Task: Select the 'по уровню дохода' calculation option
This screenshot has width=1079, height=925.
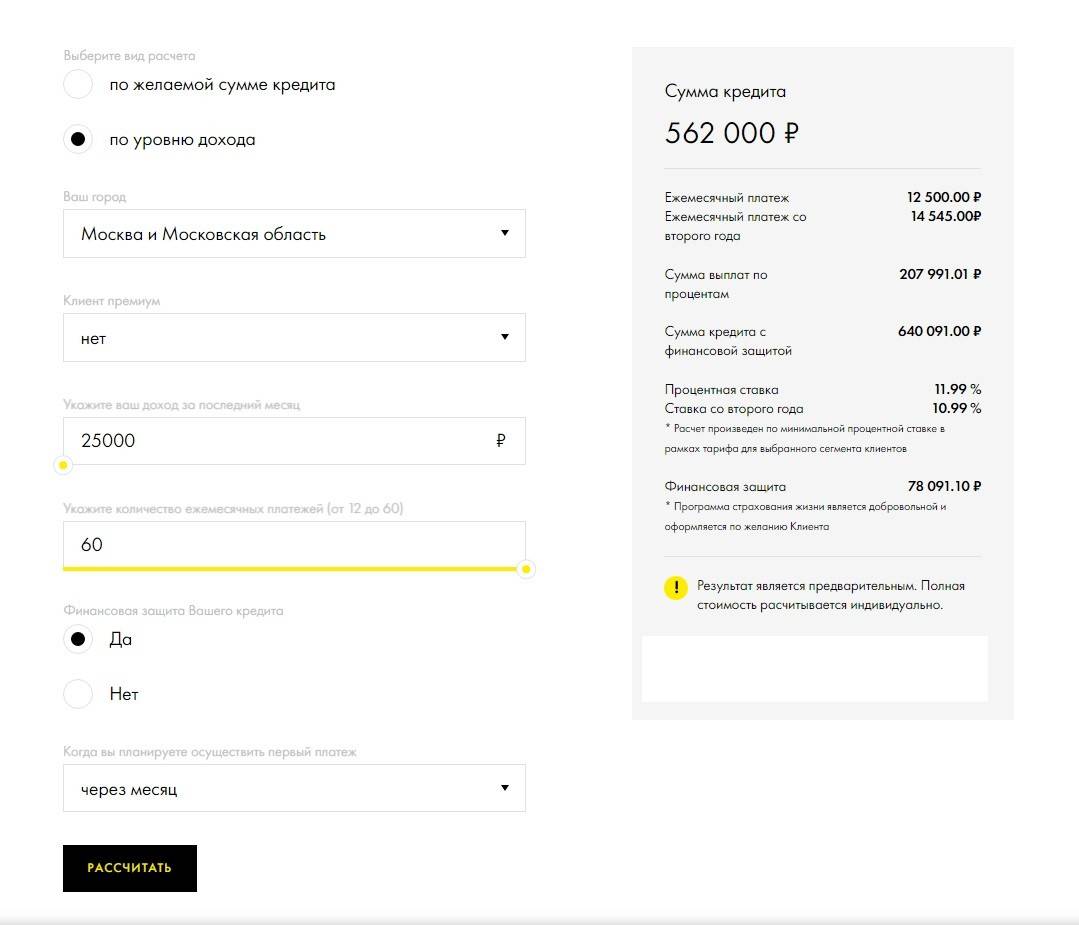Action: pos(78,140)
